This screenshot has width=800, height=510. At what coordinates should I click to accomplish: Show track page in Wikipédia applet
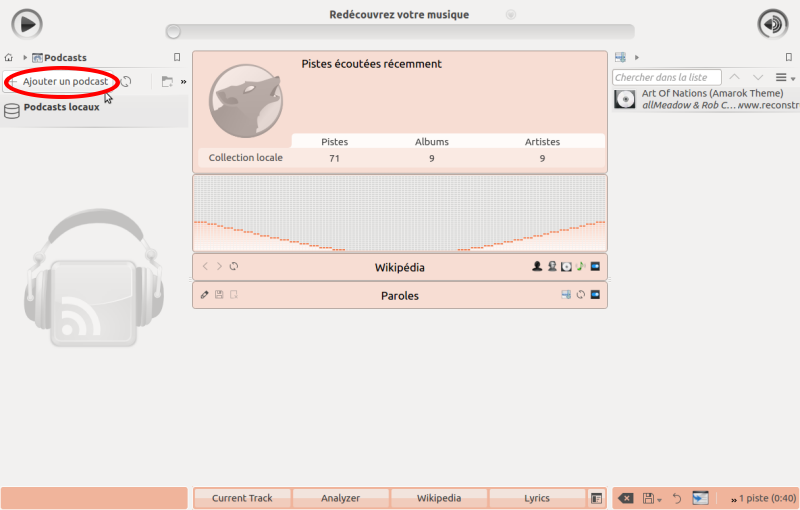(x=581, y=266)
